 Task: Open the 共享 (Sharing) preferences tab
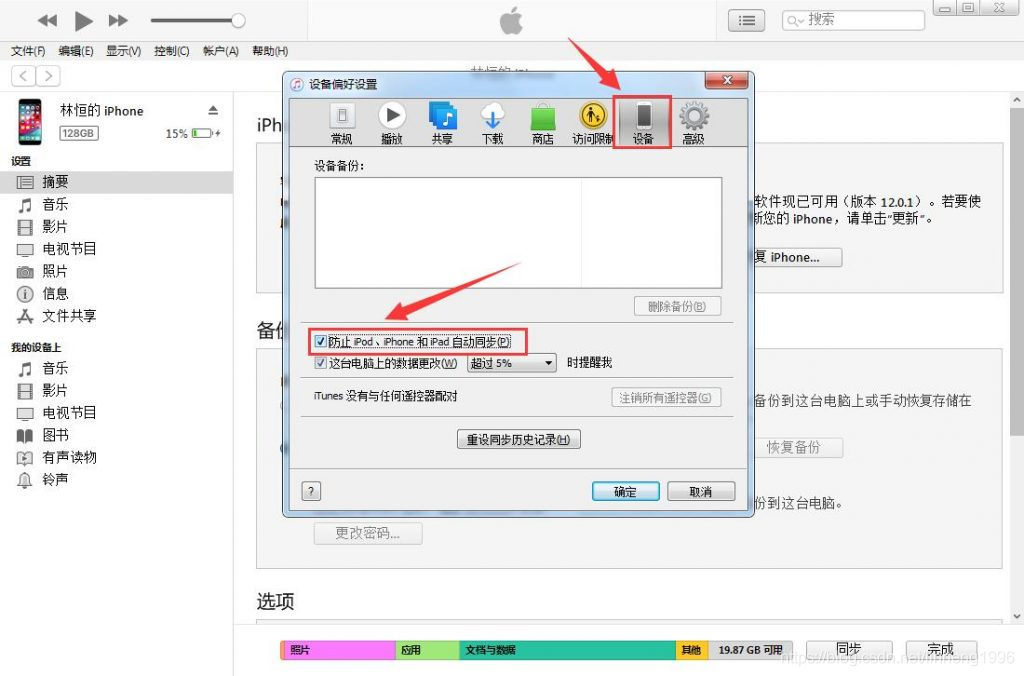[x=442, y=123]
